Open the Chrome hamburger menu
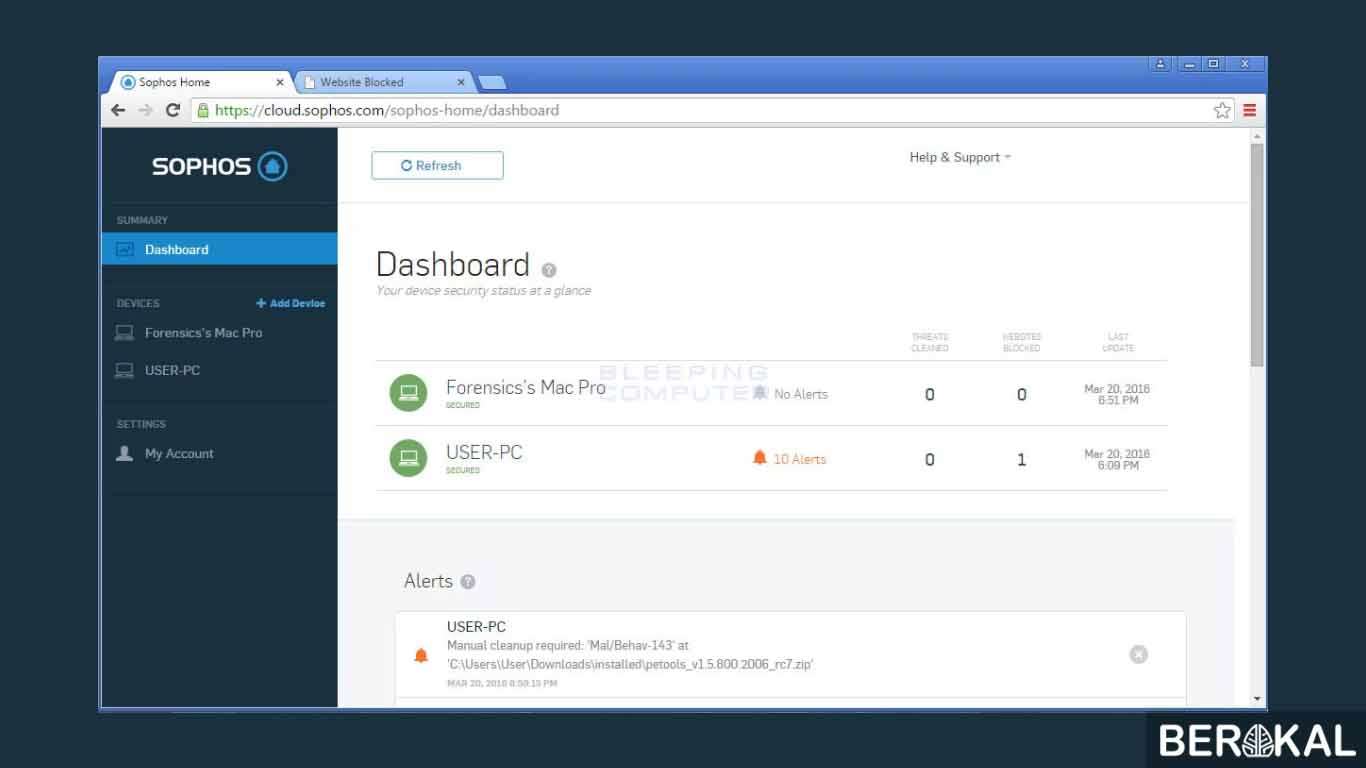 pos(1250,110)
